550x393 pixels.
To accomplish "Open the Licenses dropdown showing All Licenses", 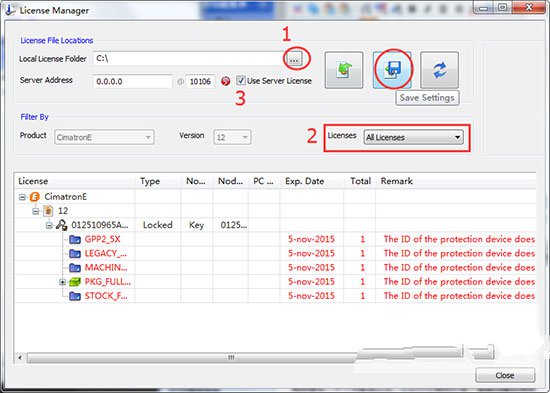I will point(413,137).
